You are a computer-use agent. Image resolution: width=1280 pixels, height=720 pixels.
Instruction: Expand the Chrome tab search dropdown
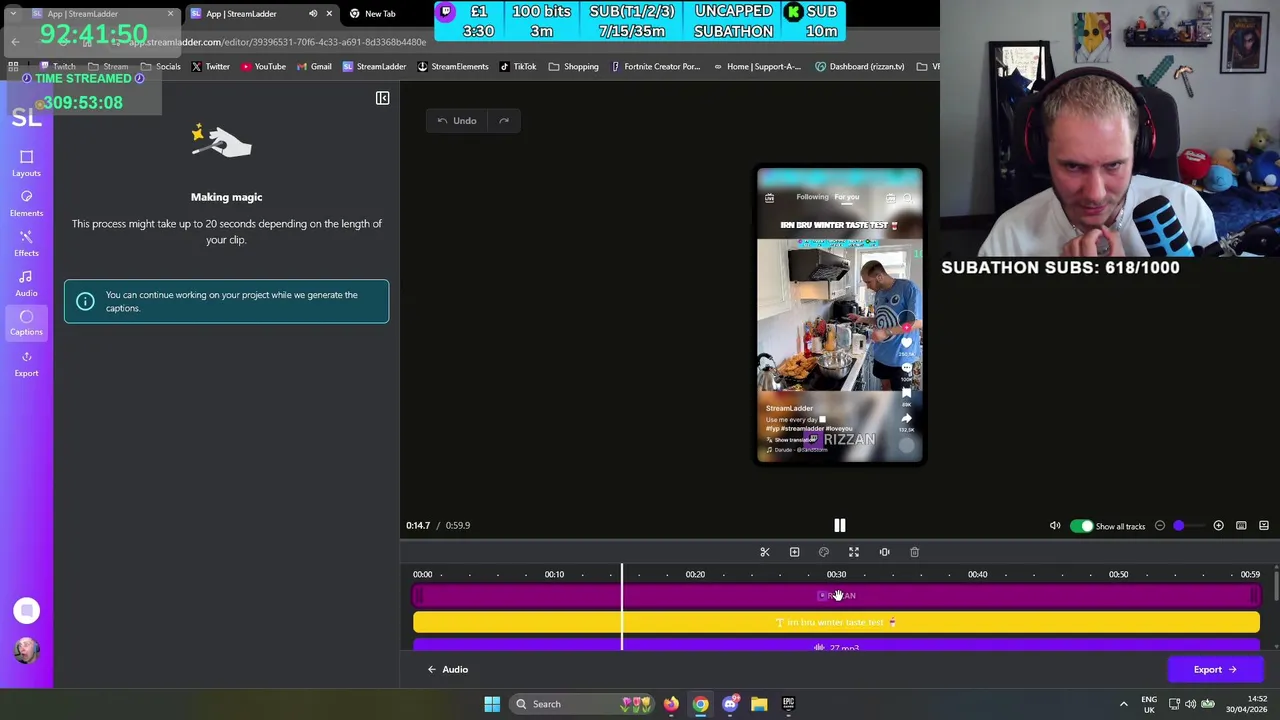tap(13, 14)
